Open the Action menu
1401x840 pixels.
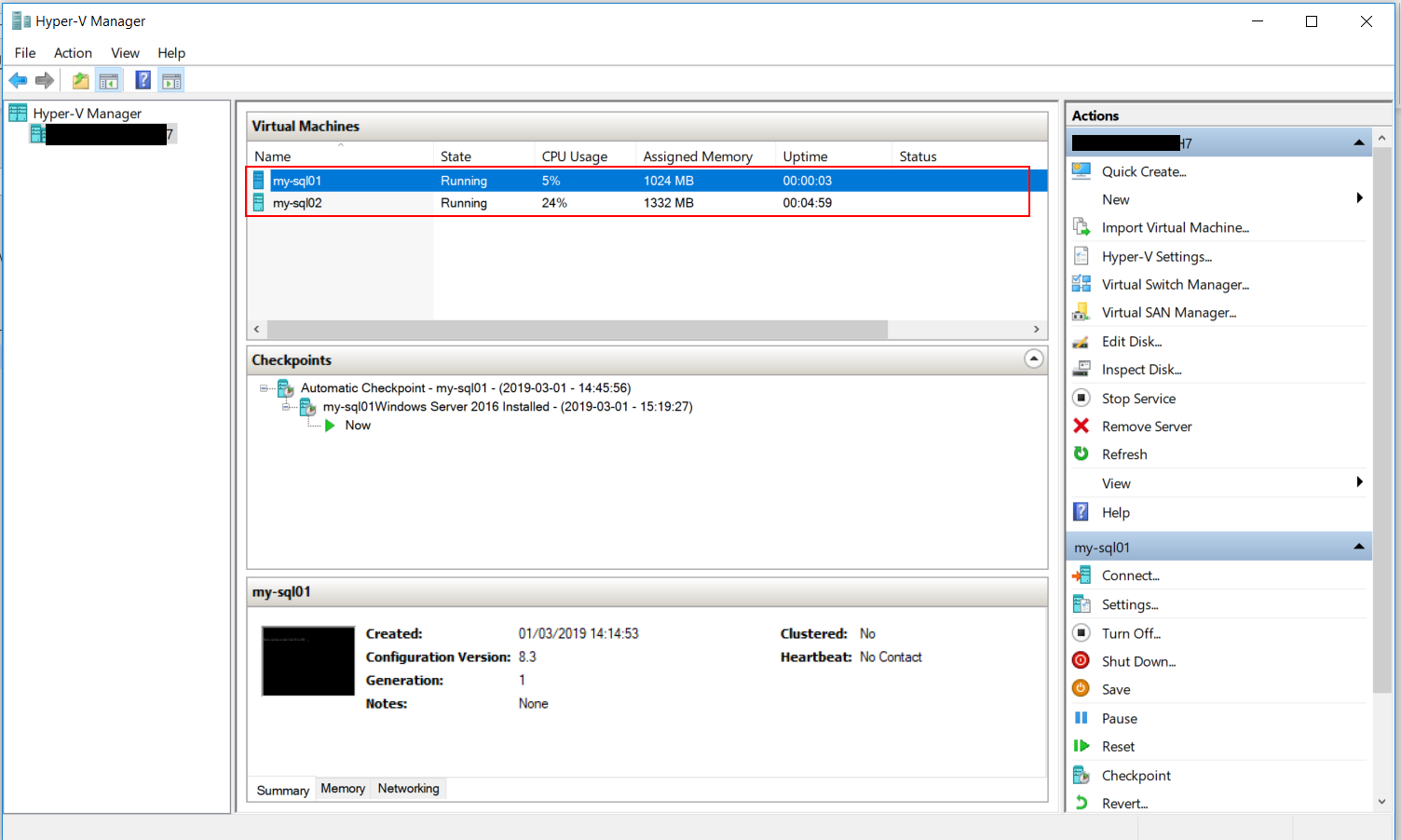pos(73,53)
